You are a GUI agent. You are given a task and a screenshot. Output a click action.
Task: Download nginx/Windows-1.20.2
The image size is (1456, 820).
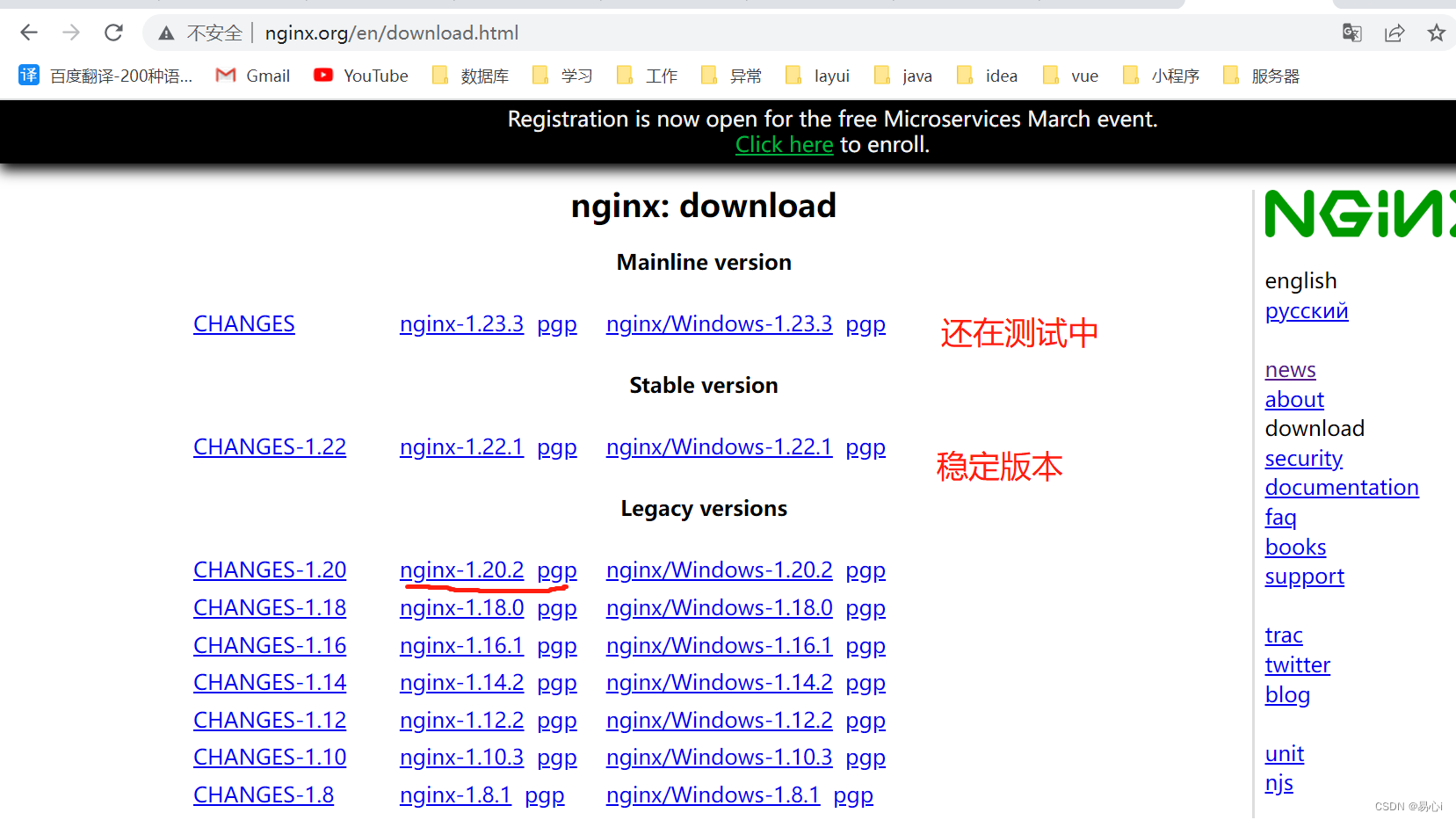[719, 570]
